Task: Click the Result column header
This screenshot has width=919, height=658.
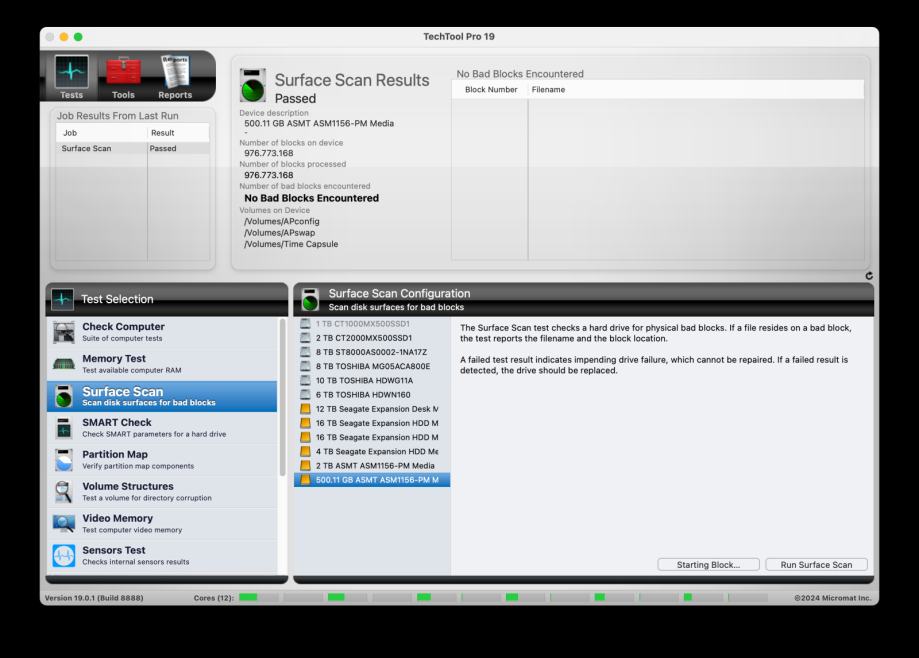Action: (x=178, y=133)
